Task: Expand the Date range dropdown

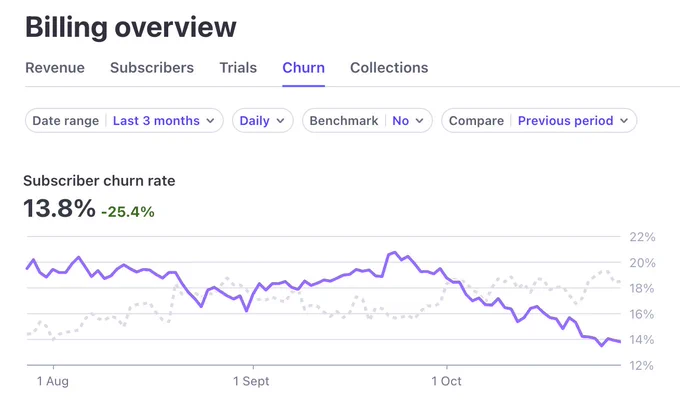Action: pyautogui.click(x=124, y=121)
